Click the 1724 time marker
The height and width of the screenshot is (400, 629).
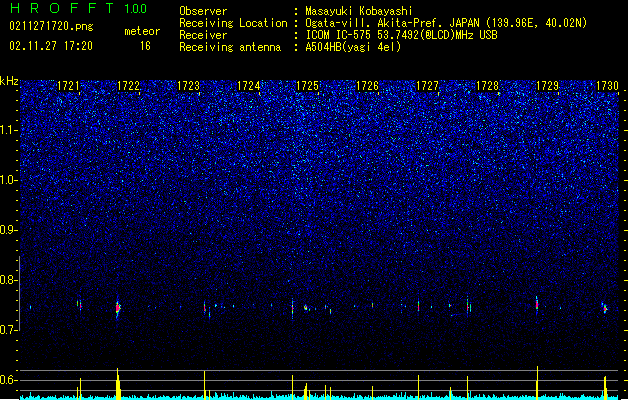point(248,86)
